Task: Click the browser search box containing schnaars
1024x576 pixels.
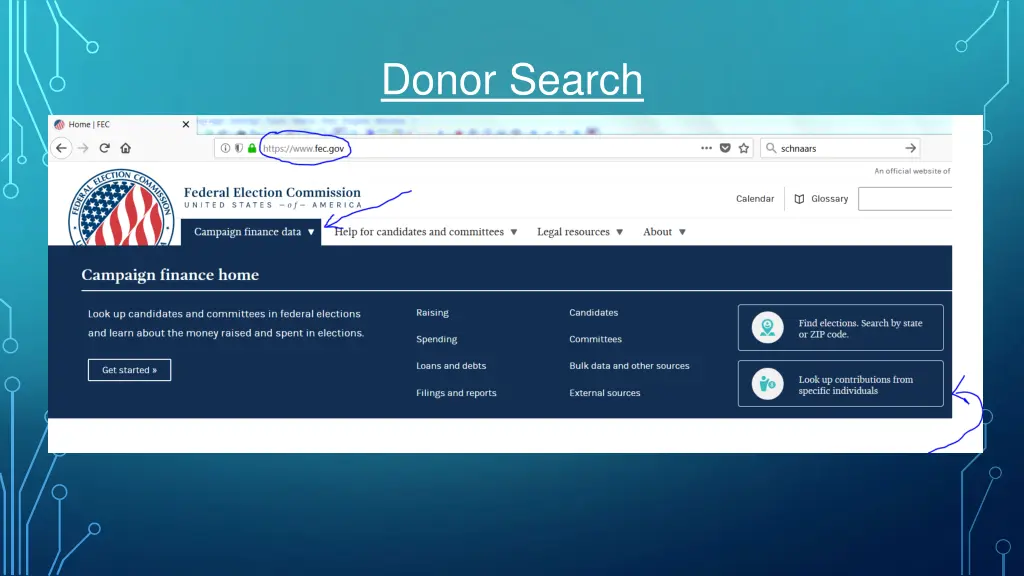Action: click(x=840, y=148)
